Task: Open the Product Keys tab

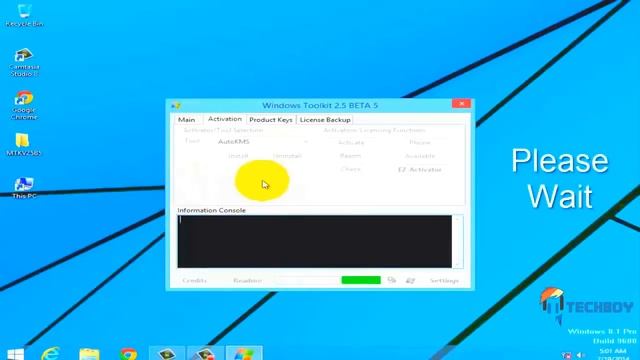Action: point(271,120)
